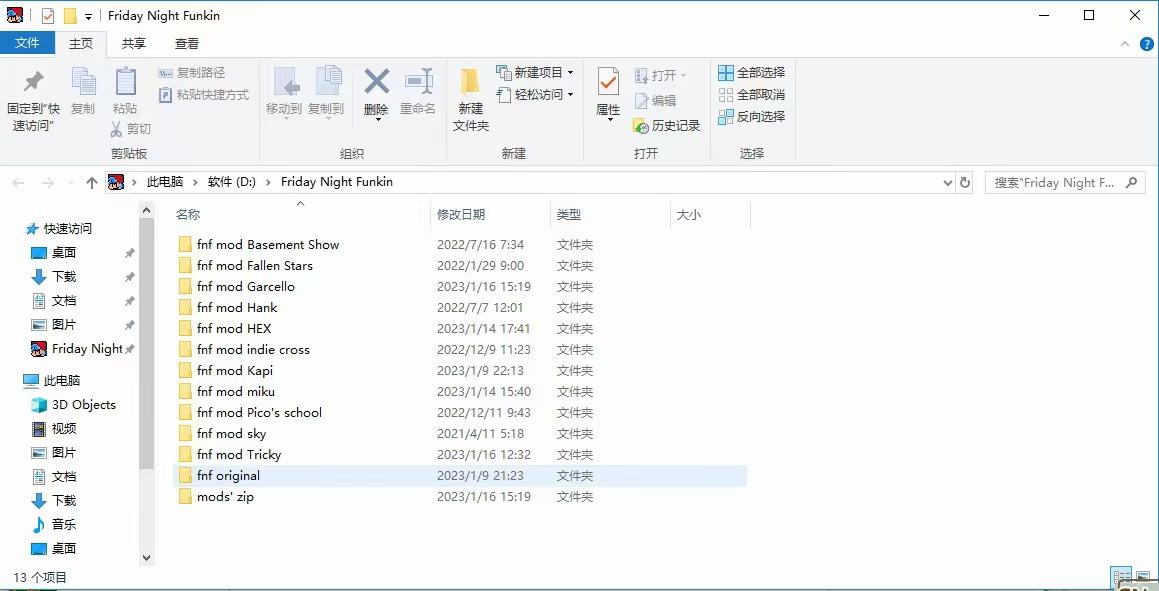Screen dimensions: 1159x591
Task: Open the Open (打开) dropdown in ribbon
Action: [683, 75]
